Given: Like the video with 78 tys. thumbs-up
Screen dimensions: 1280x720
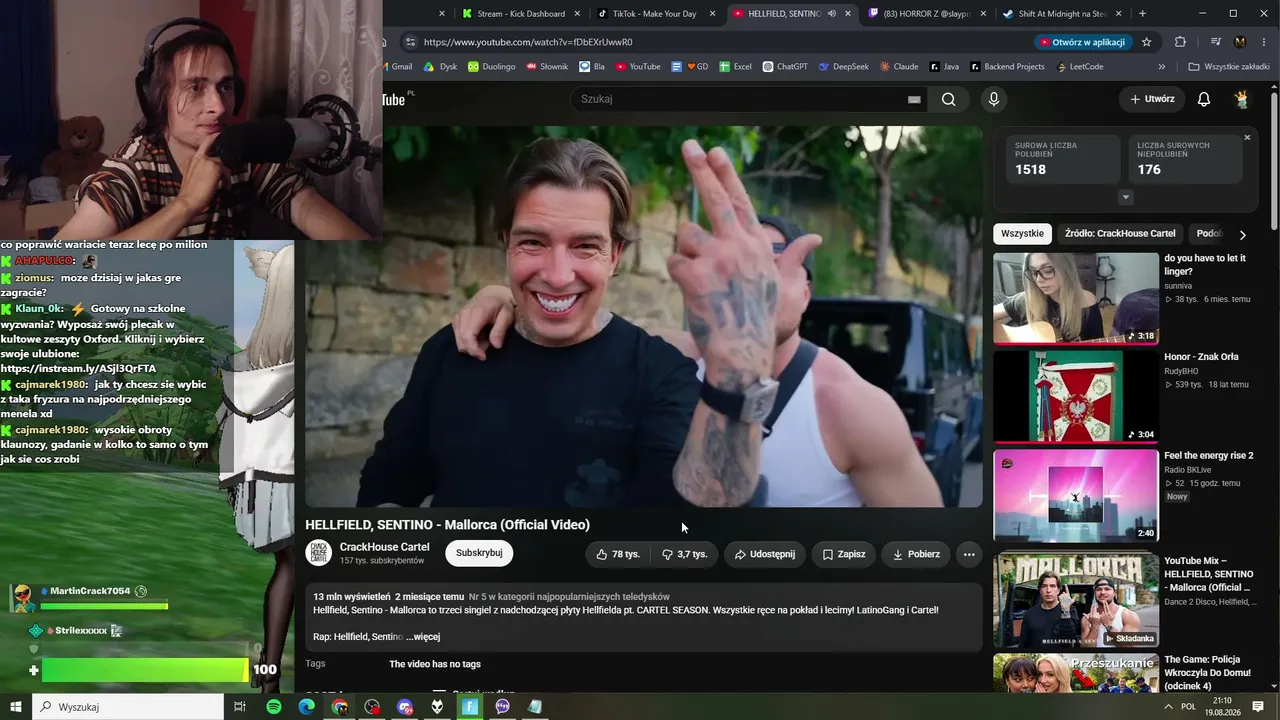Looking at the screenshot, I should pyautogui.click(x=618, y=554).
